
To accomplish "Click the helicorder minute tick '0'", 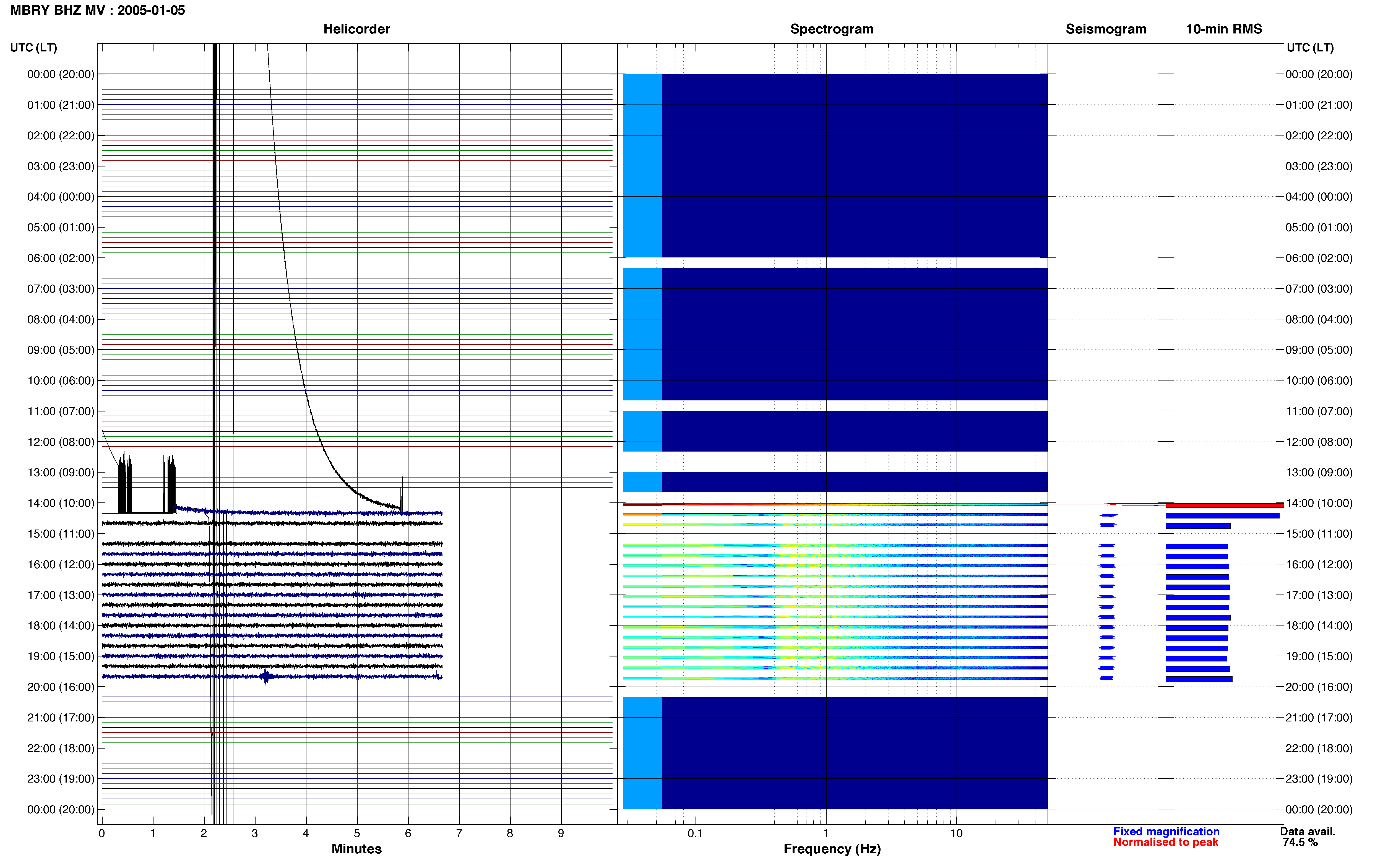I will point(101,833).
